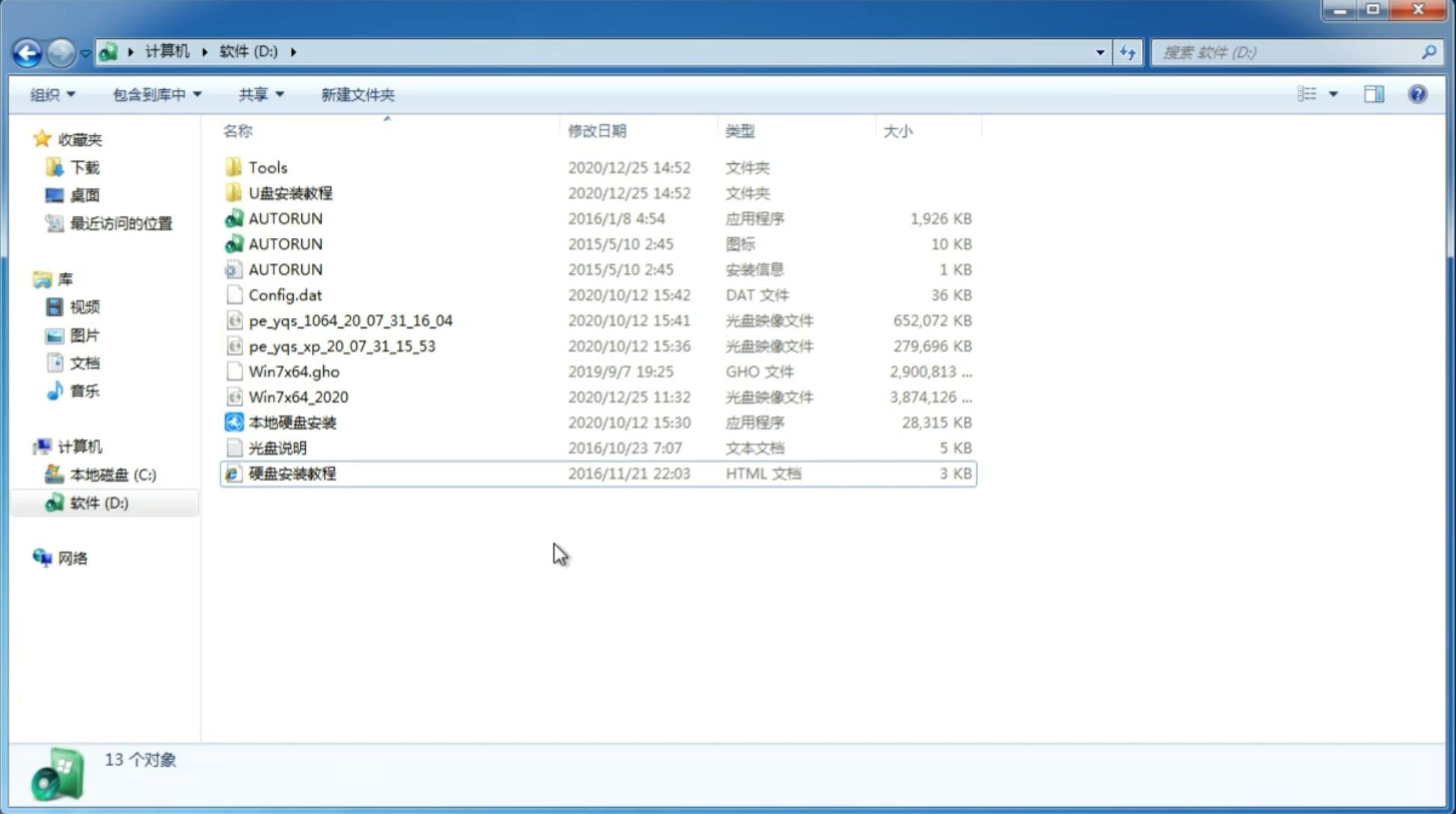1456x814 pixels.
Task: Select 软件 (D:) drive in sidebar
Action: pos(97,502)
